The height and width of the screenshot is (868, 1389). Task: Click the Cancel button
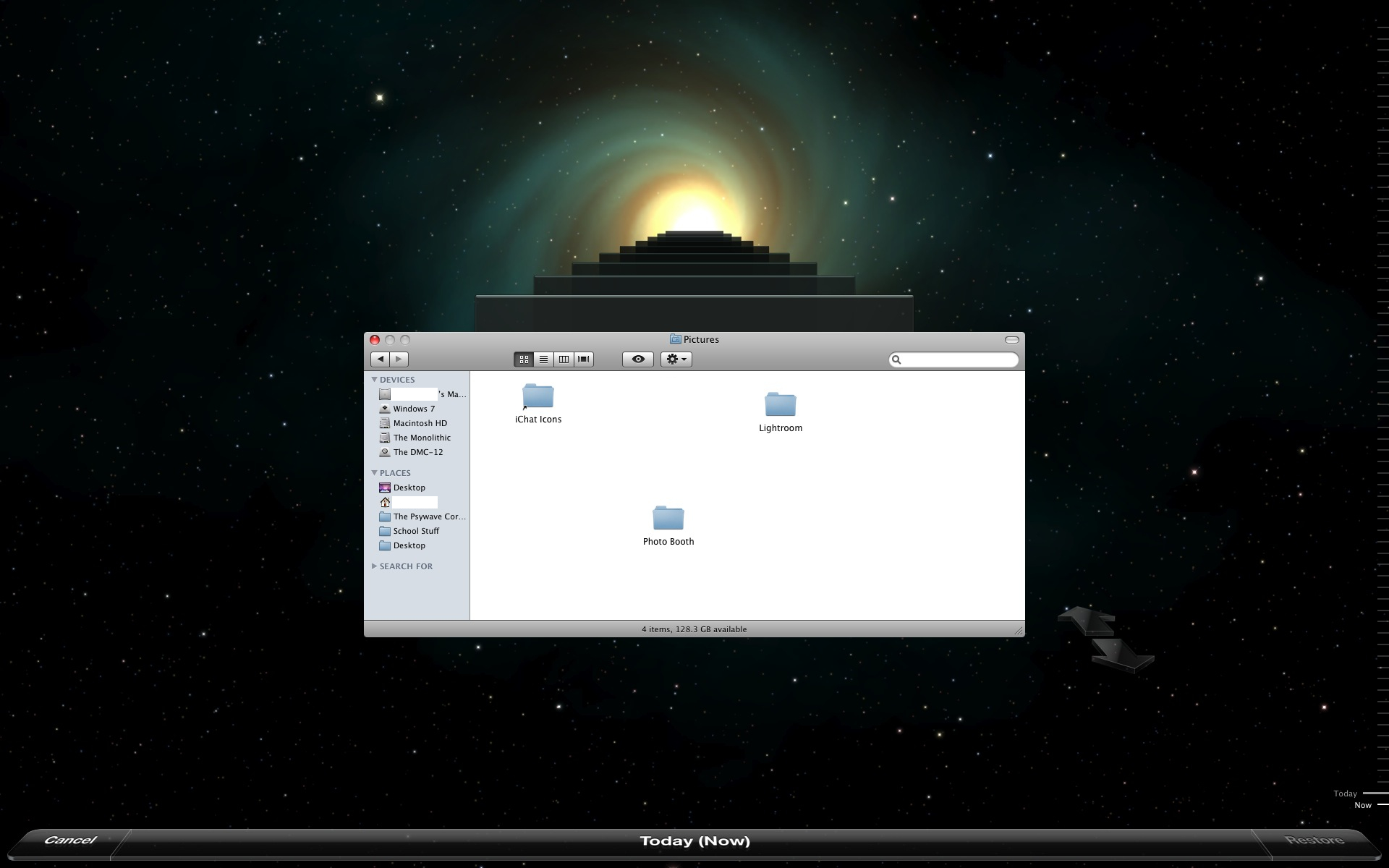[69, 841]
